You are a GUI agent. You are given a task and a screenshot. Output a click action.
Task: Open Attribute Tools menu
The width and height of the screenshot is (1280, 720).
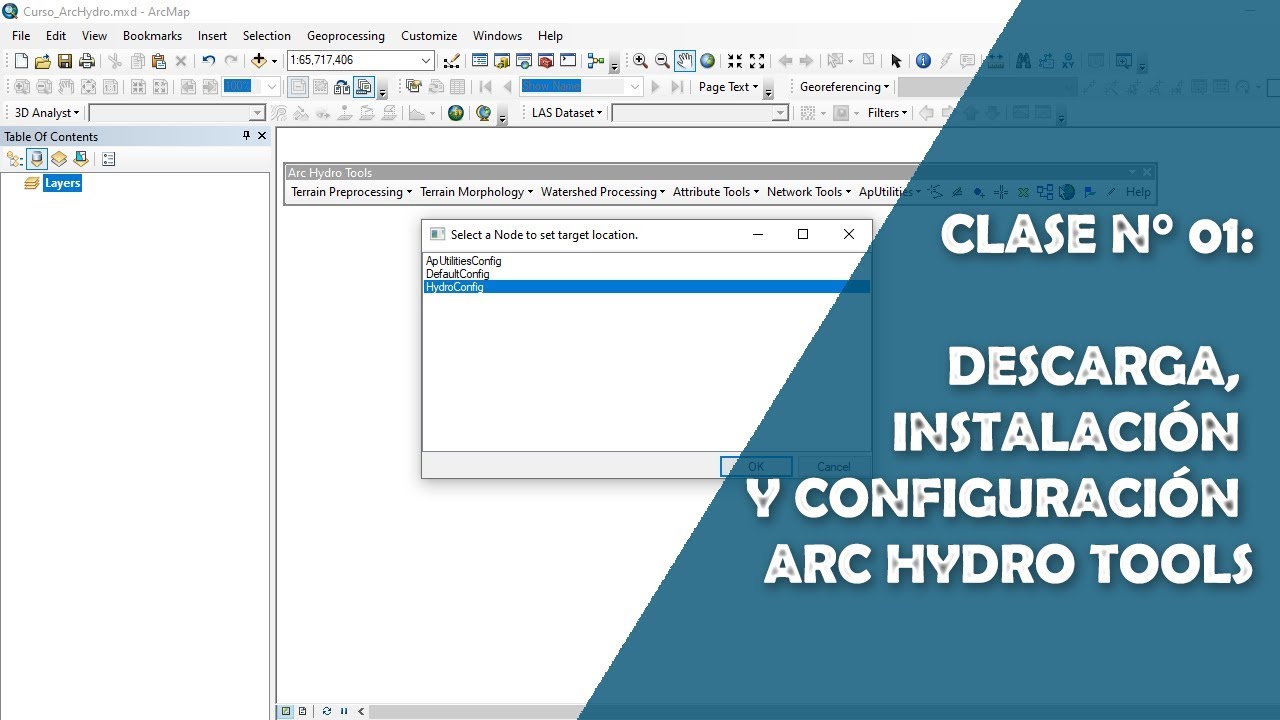716,192
